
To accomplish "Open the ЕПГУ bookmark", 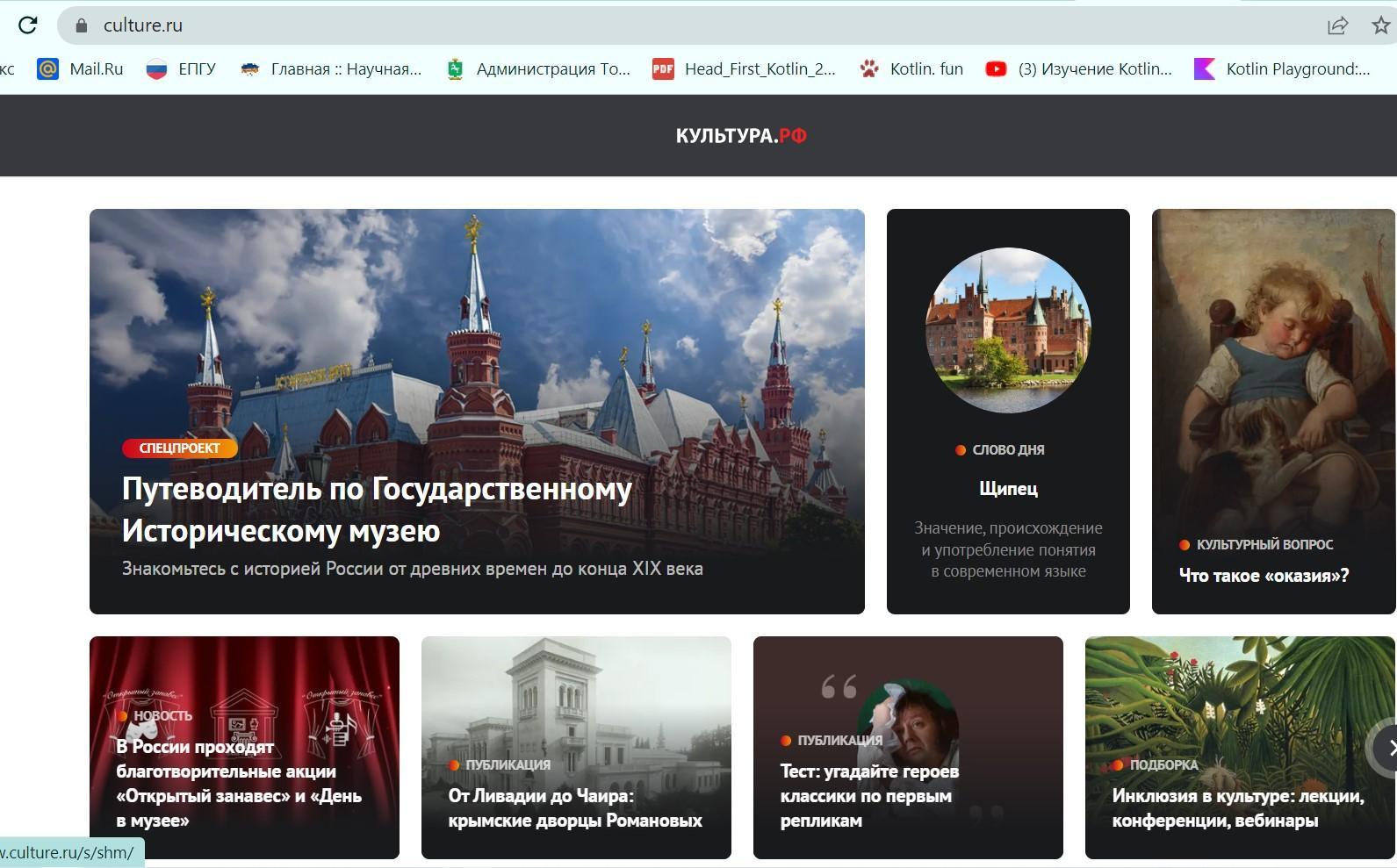I will 181,68.
